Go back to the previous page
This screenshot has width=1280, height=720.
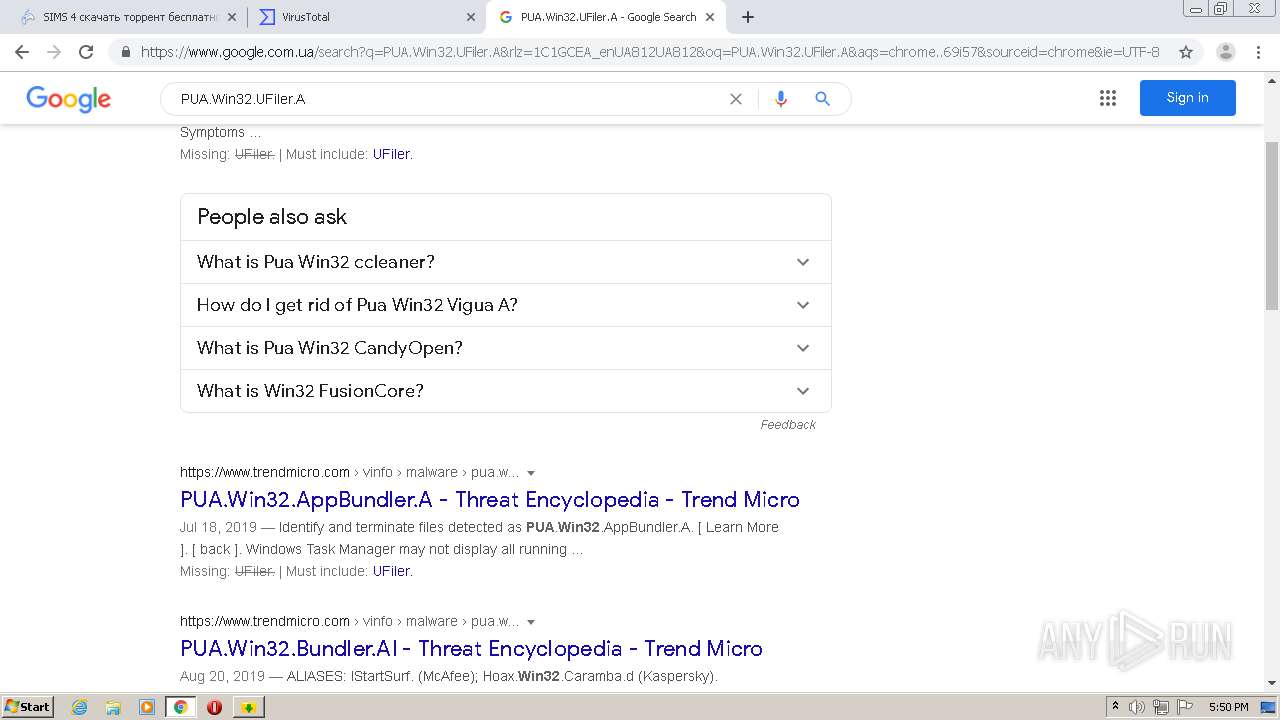point(22,52)
